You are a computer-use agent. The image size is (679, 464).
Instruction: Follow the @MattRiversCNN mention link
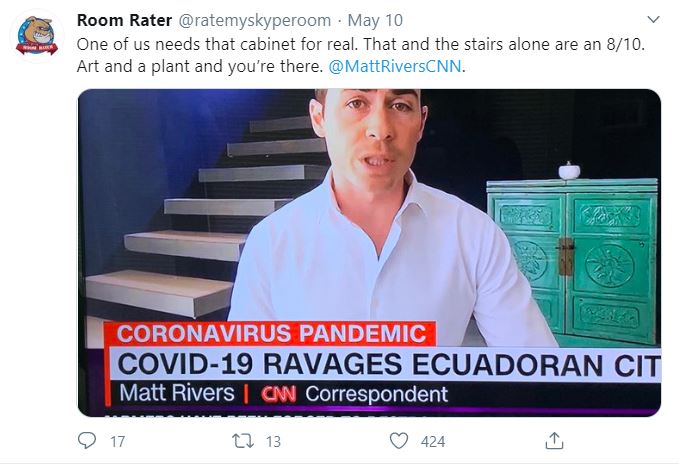395,67
